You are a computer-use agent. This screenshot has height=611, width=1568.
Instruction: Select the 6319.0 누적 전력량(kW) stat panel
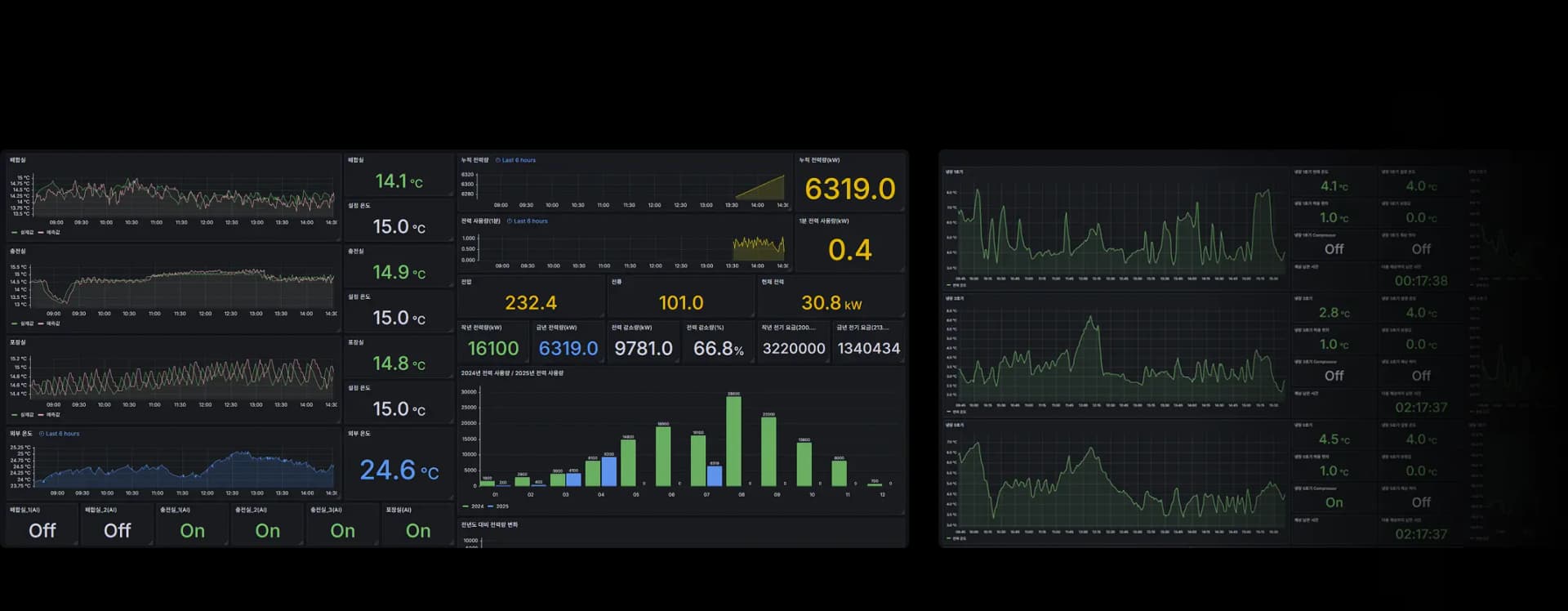point(849,190)
